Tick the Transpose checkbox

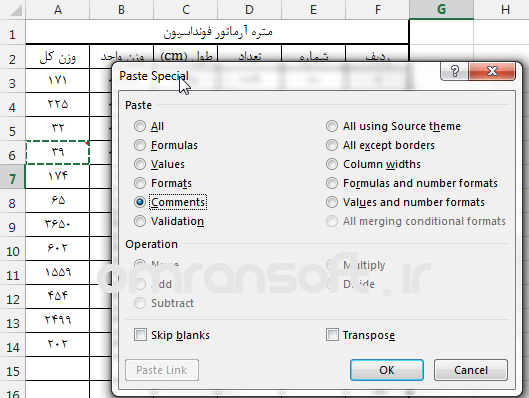(332, 335)
